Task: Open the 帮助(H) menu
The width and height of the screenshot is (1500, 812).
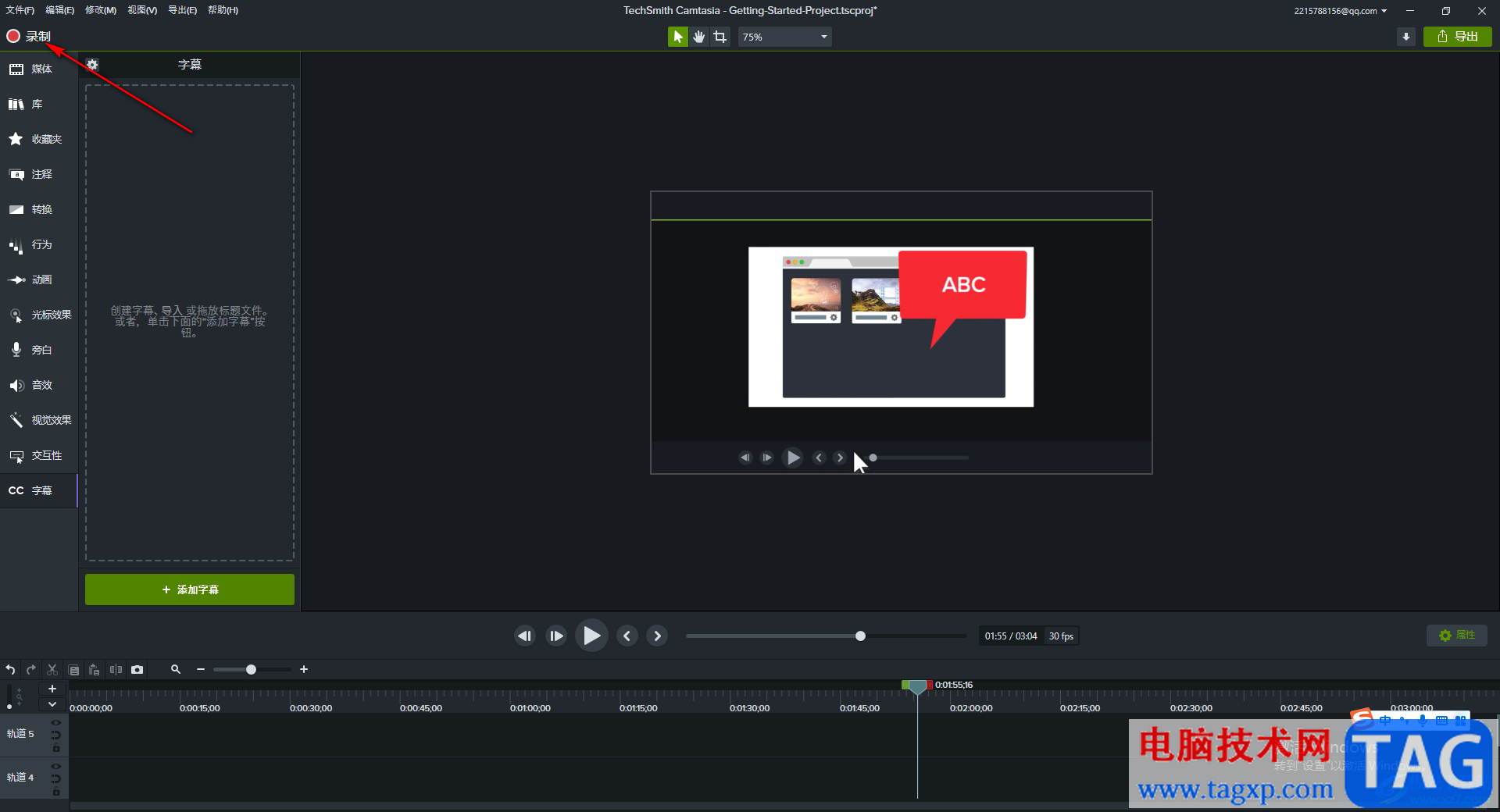Action: 223,10
